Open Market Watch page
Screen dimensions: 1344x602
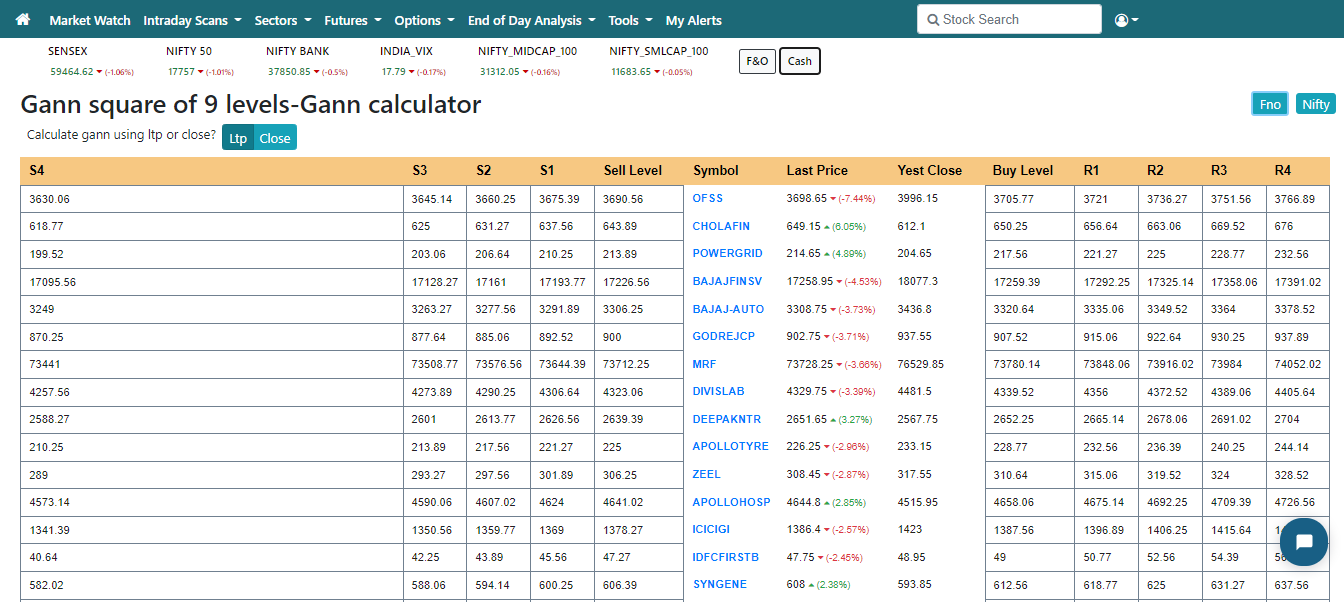[x=90, y=20]
